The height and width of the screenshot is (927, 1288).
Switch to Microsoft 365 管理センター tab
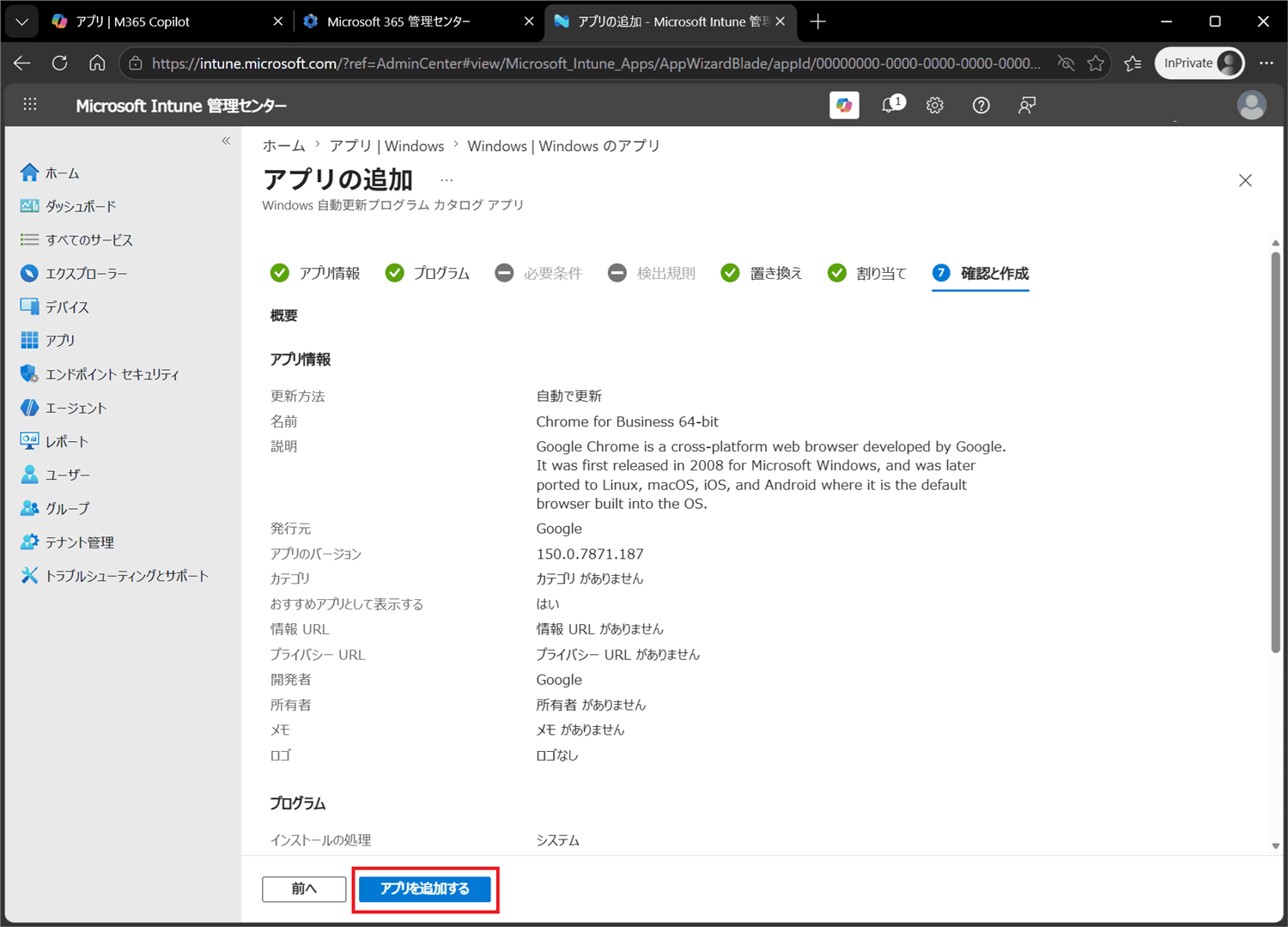[x=416, y=21]
